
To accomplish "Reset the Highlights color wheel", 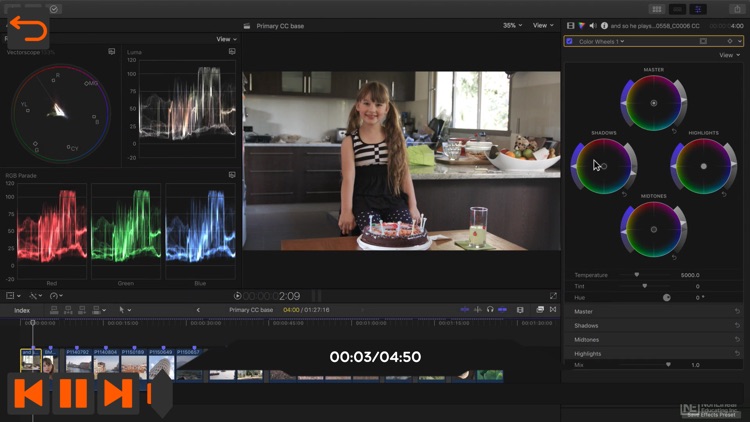I will coord(724,194).
